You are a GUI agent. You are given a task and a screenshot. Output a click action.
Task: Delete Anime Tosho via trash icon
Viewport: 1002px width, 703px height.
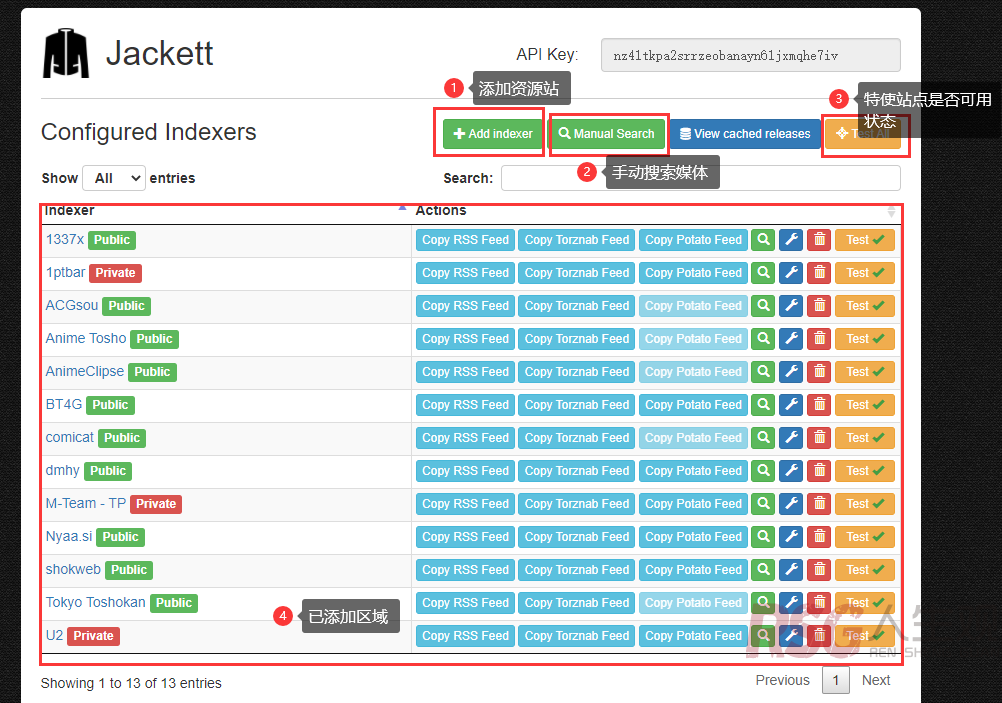(x=819, y=339)
